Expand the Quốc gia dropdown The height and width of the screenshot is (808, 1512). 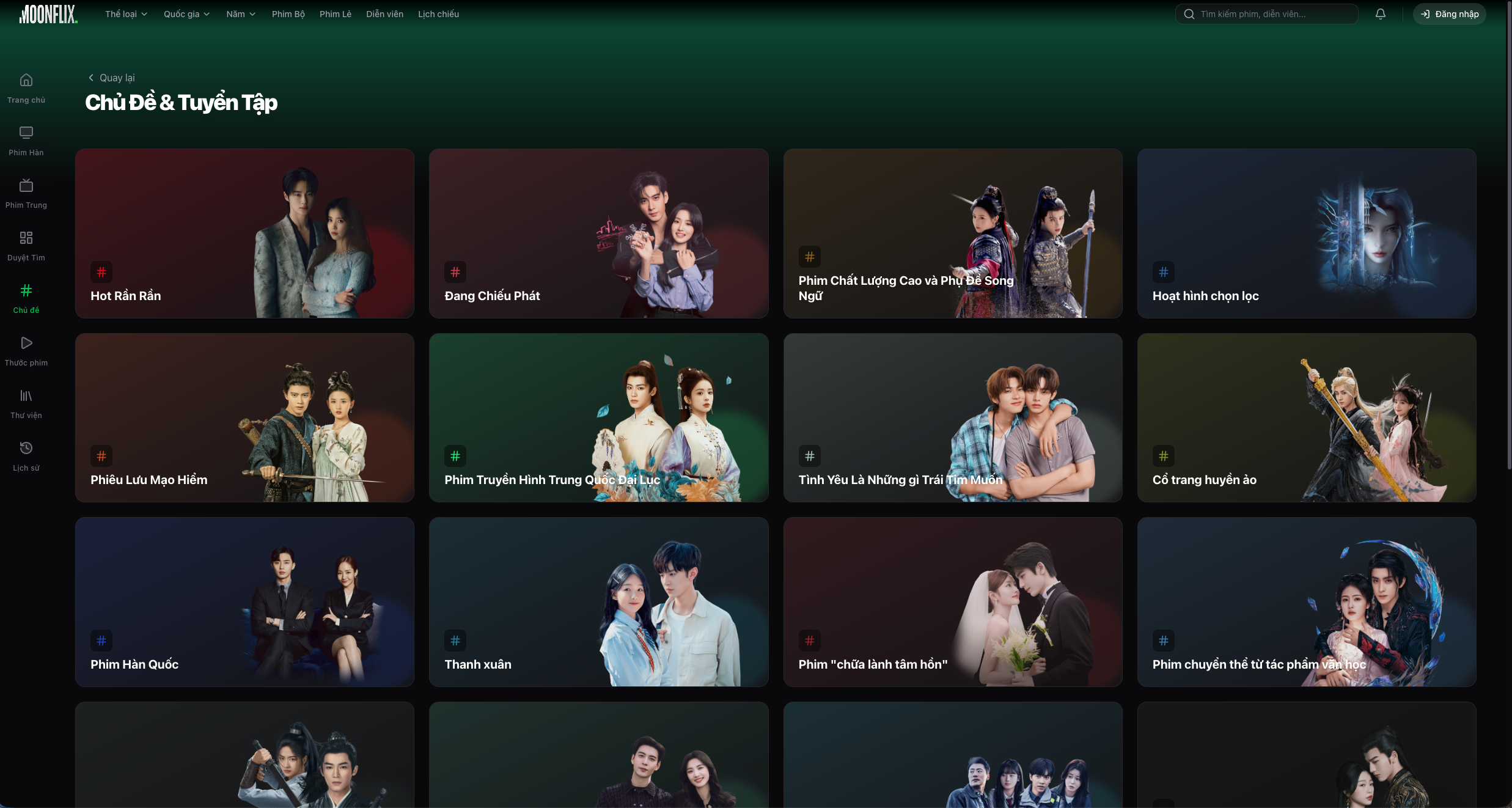[186, 14]
